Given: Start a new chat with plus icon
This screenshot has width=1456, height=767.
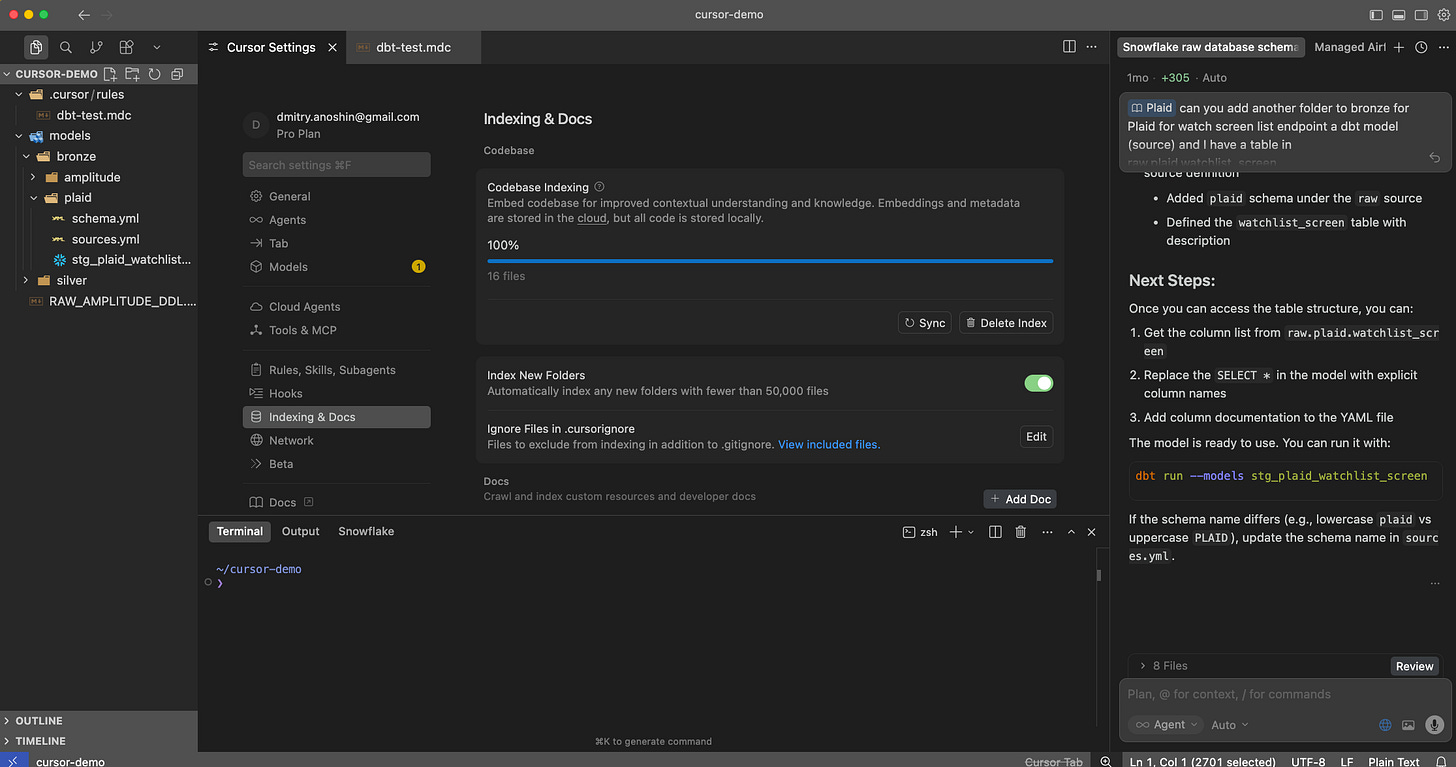Looking at the screenshot, I should (1399, 47).
